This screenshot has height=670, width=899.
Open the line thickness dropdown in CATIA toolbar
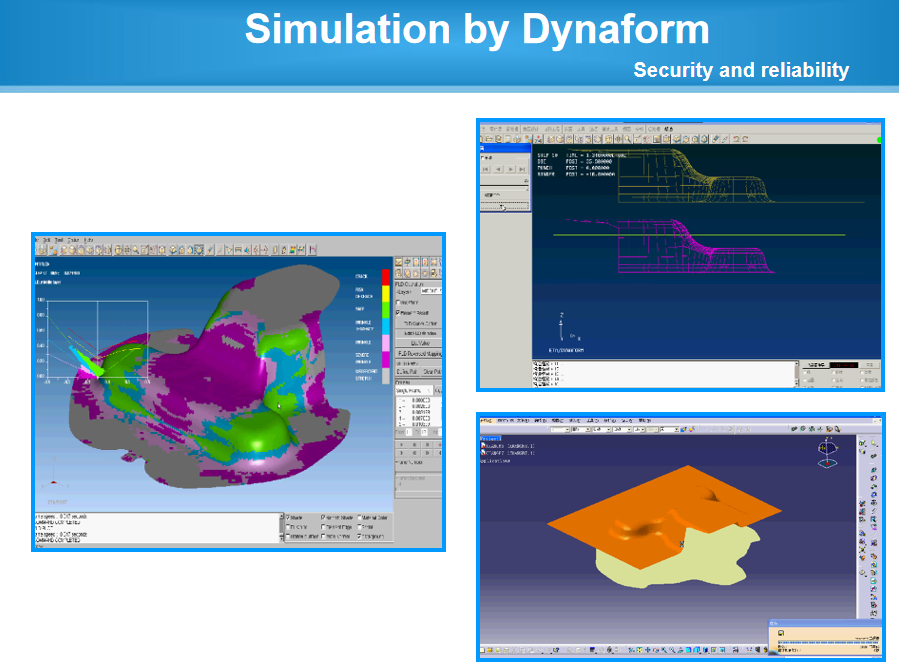coord(601,429)
